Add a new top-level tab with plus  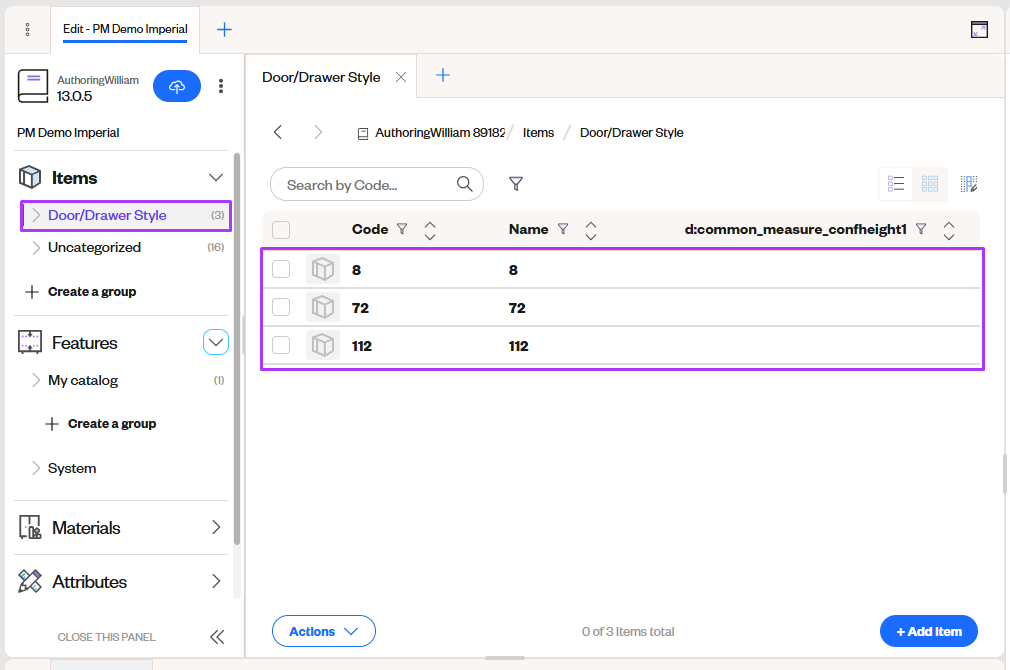224,30
